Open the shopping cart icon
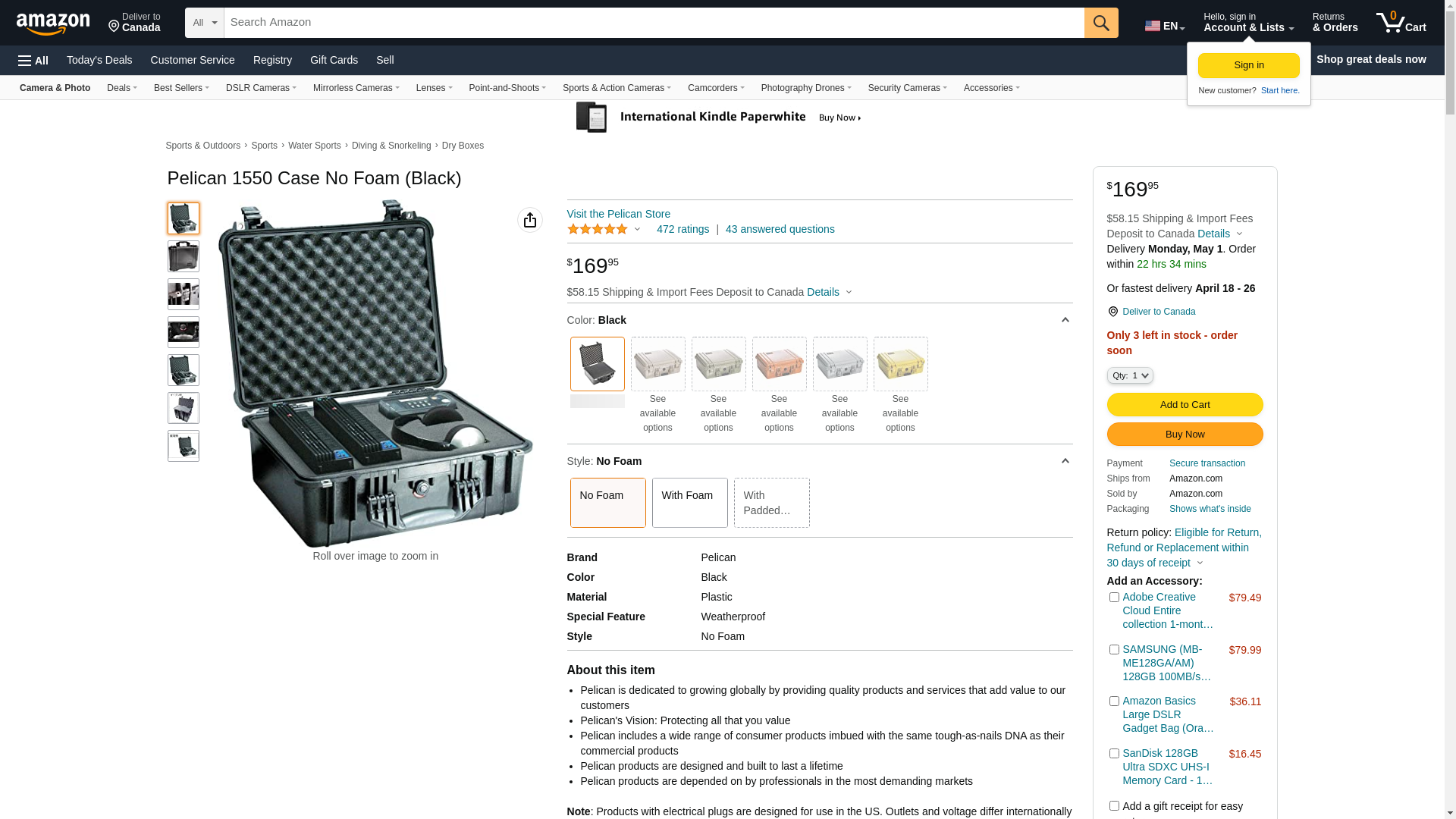The image size is (1456, 819). point(1401,23)
